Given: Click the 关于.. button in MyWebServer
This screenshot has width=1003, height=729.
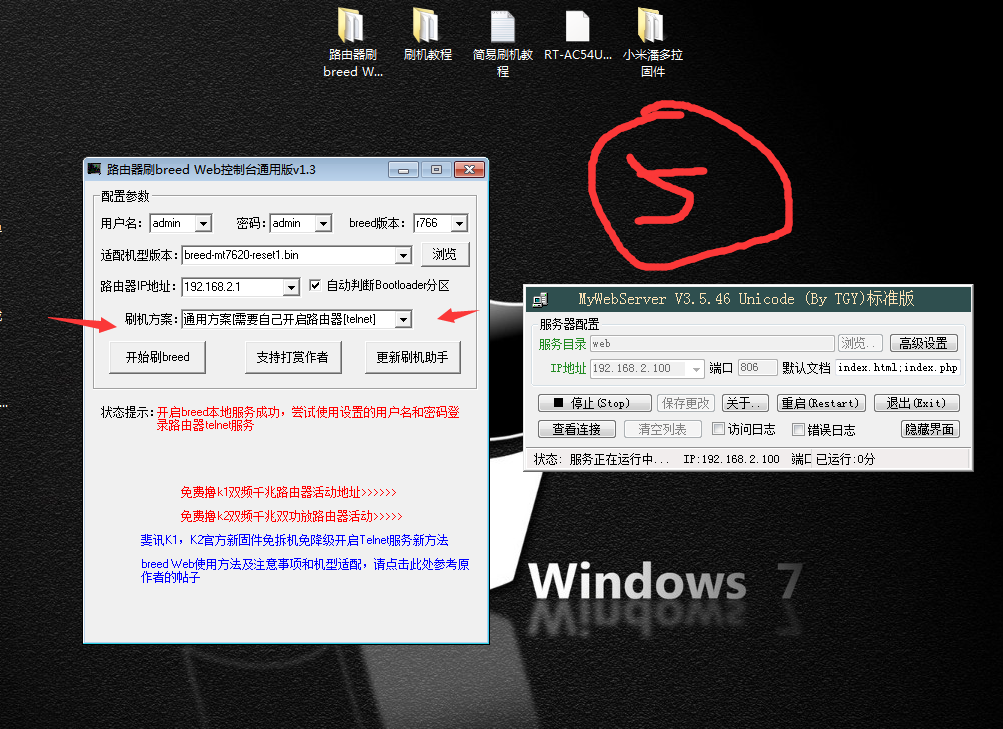Looking at the screenshot, I should (745, 403).
